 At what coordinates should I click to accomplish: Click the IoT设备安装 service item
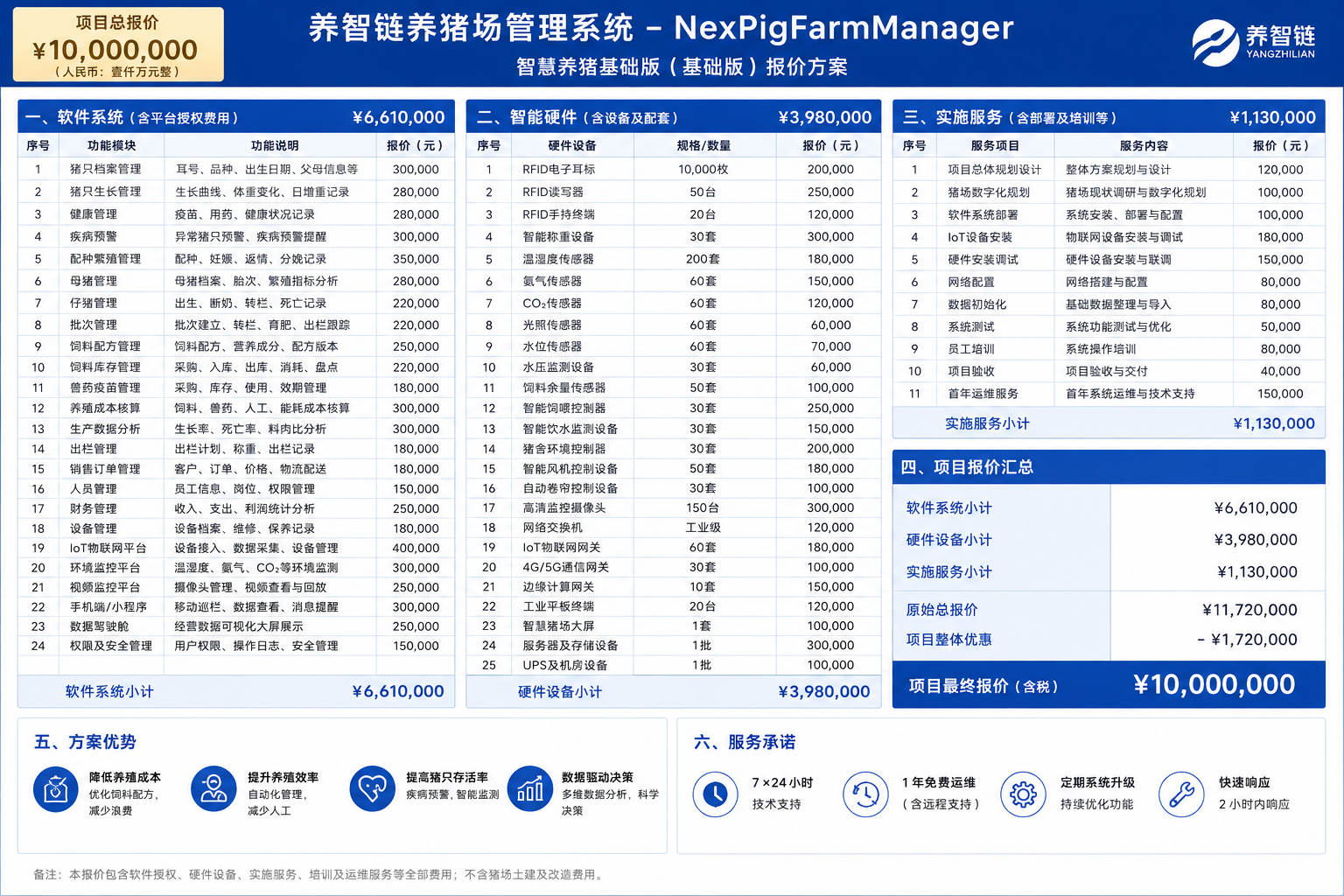click(x=980, y=237)
